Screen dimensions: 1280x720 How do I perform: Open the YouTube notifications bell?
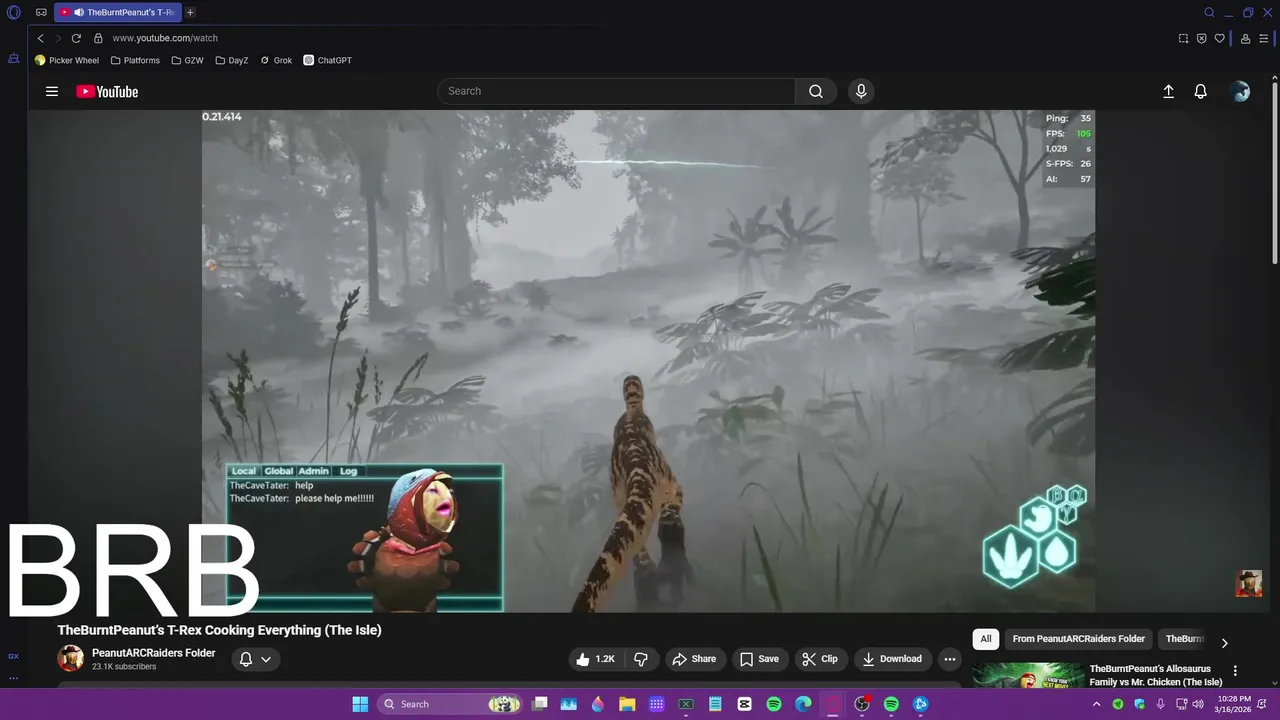coord(1201,91)
